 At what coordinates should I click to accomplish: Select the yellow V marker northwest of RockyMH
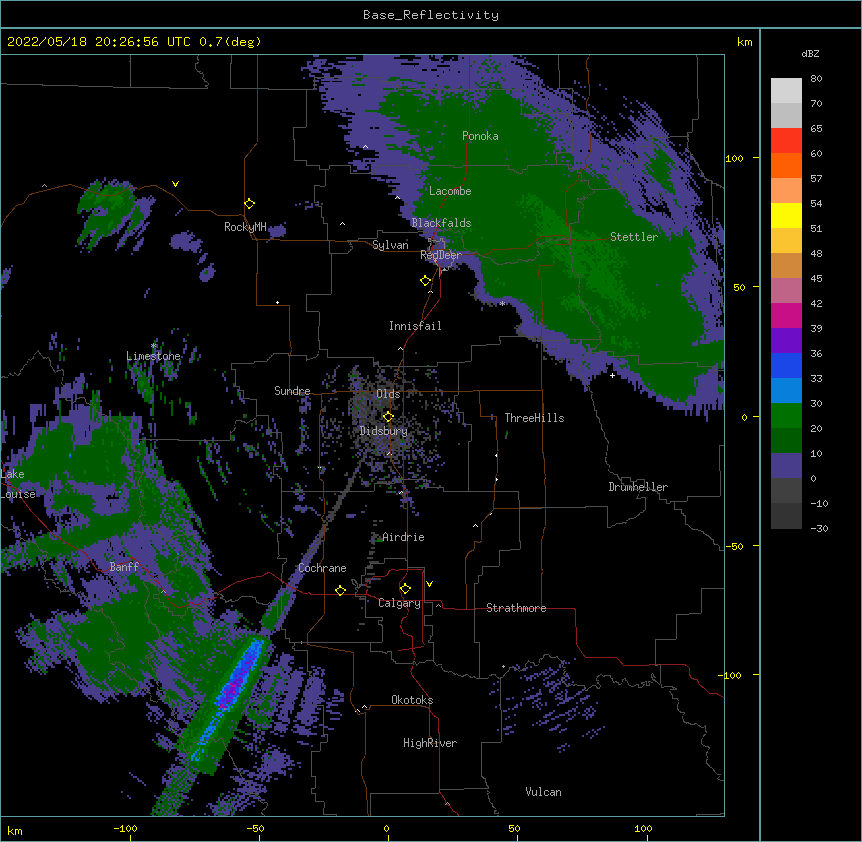[175, 184]
